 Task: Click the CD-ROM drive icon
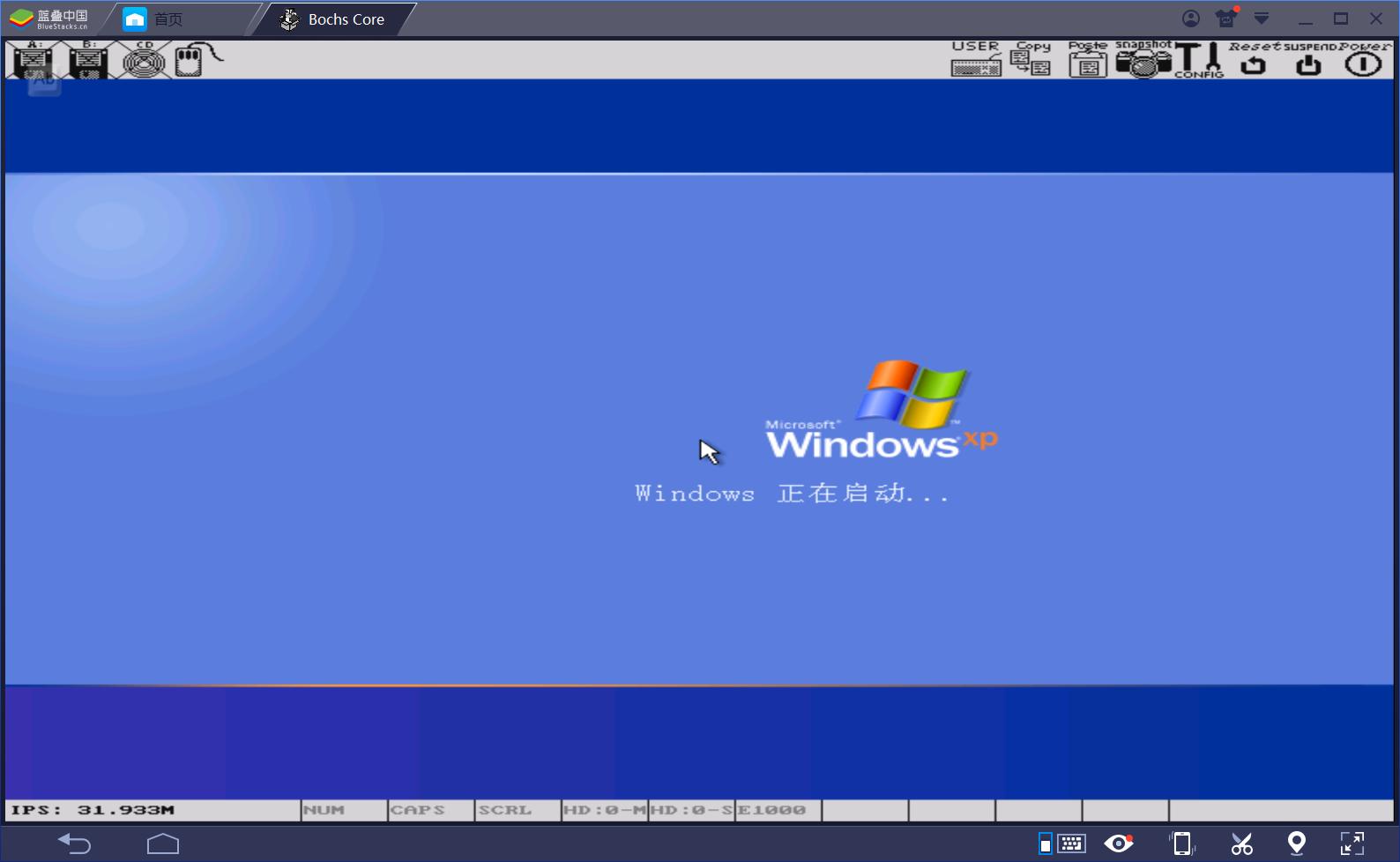click(x=144, y=61)
